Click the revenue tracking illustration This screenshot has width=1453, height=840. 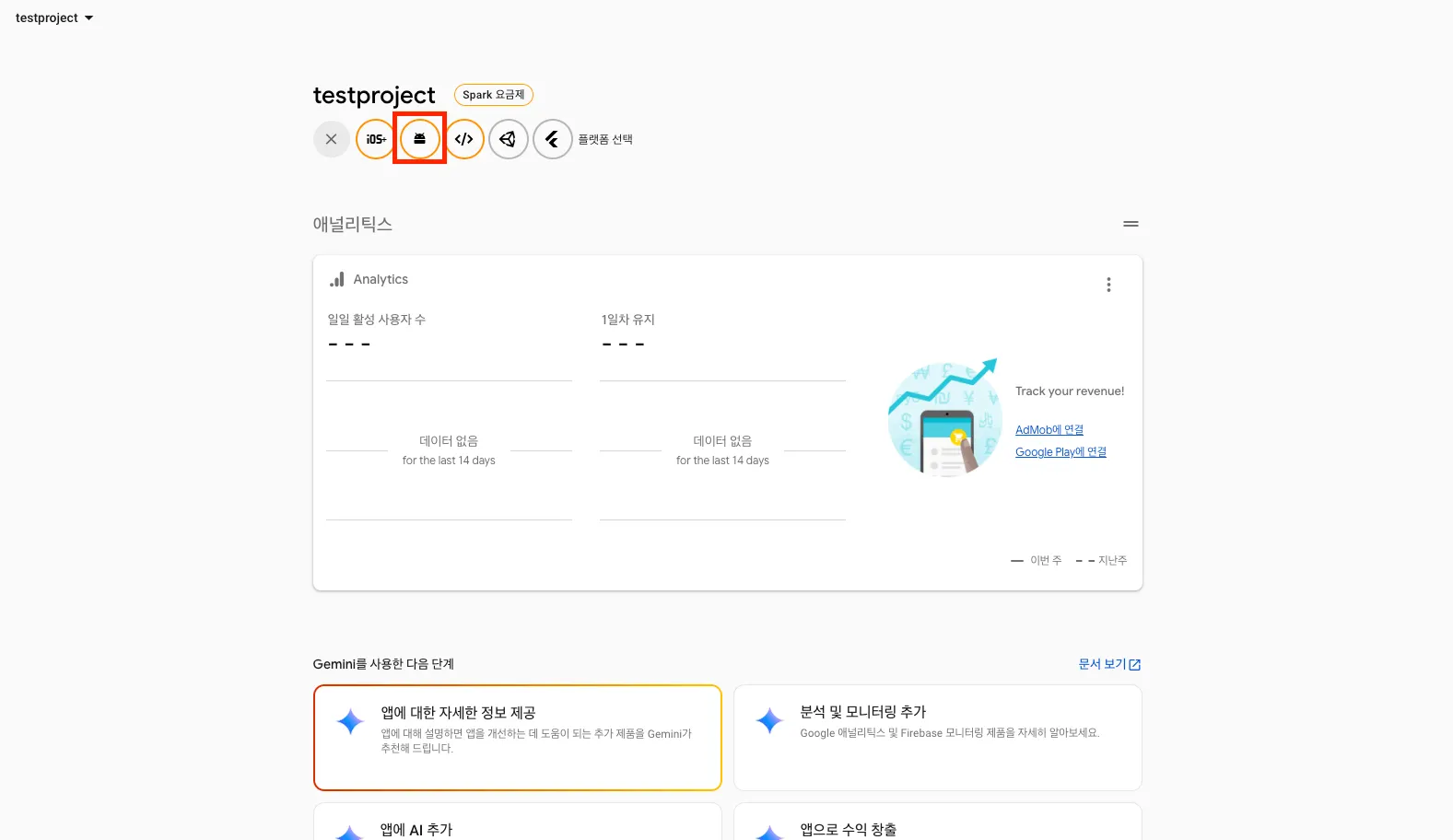click(x=944, y=417)
